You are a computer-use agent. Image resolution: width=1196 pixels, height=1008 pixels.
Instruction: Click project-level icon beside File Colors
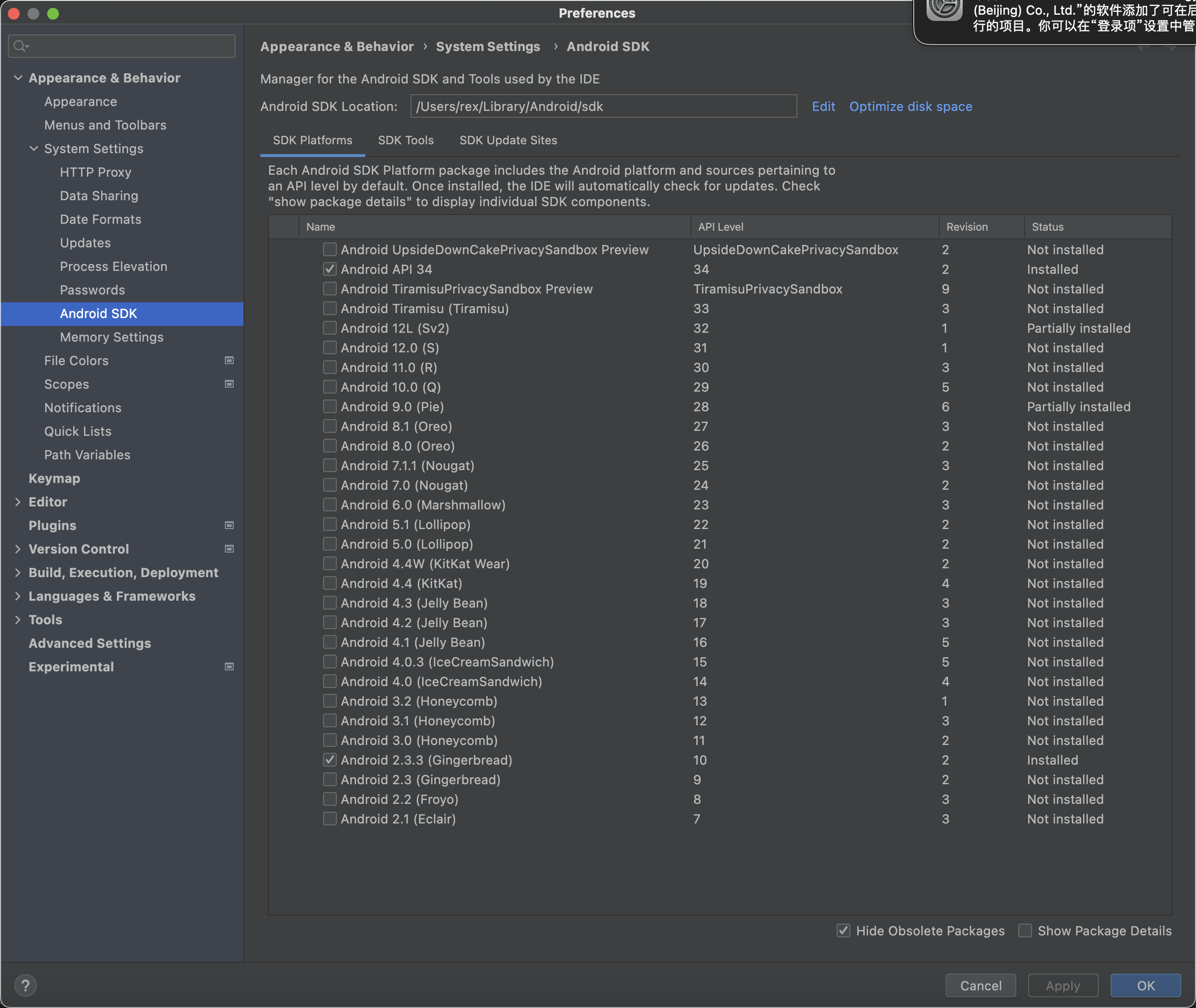(229, 361)
